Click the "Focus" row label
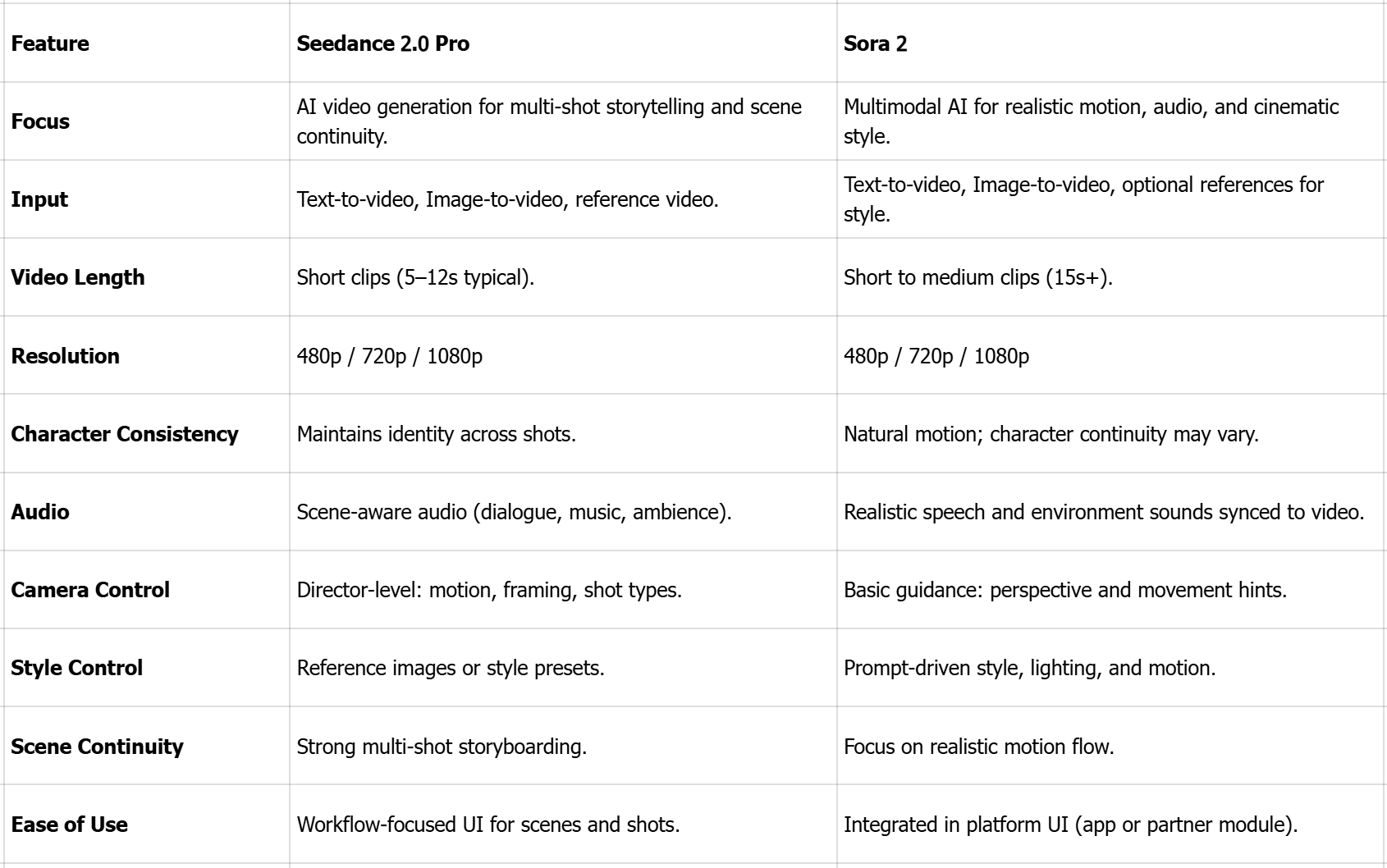This screenshot has height=868, width=1387. tap(40, 121)
